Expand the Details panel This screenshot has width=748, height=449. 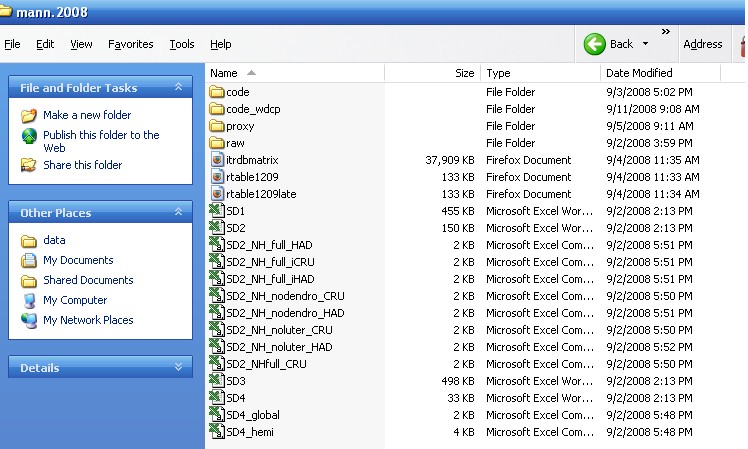(x=178, y=367)
